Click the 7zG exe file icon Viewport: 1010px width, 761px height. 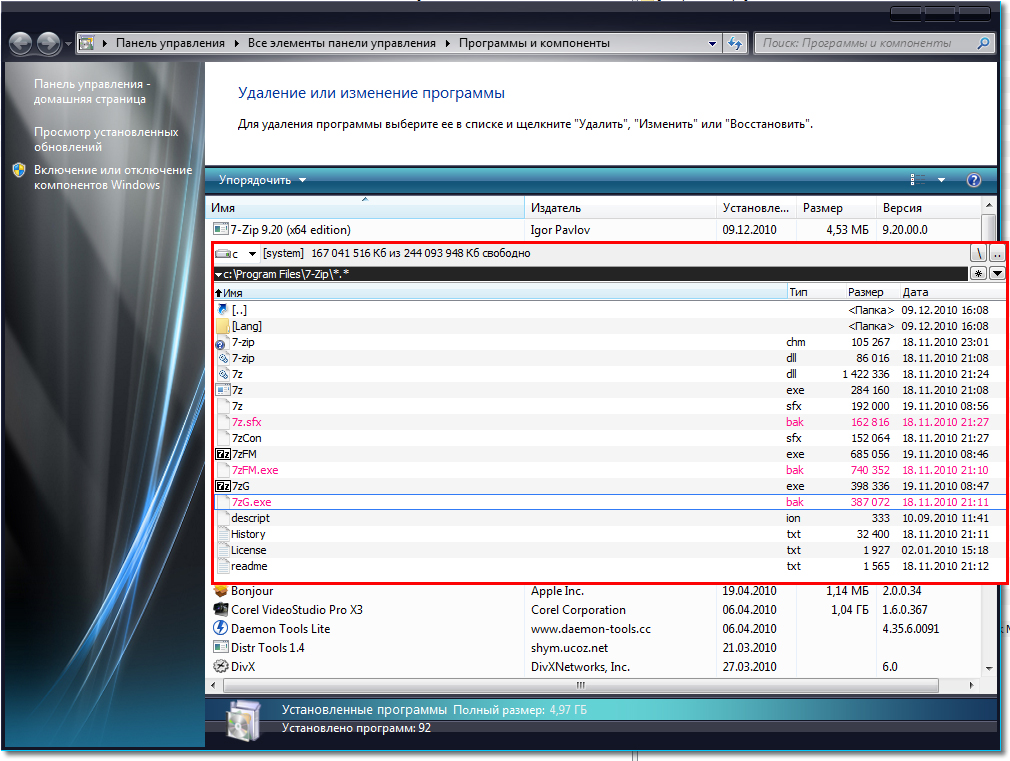point(223,486)
